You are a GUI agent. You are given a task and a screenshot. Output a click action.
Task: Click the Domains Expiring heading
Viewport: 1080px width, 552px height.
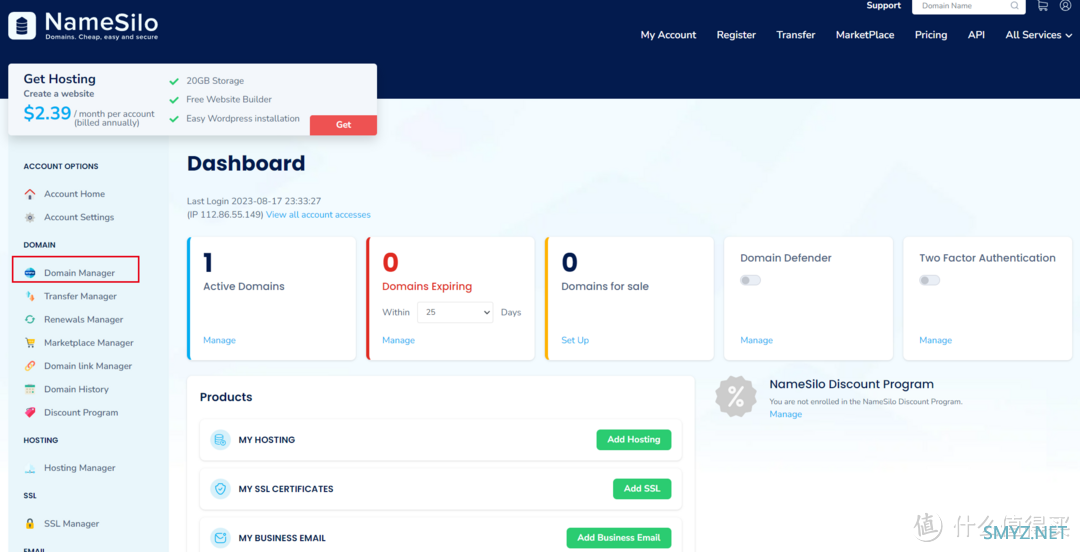coord(427,287)
